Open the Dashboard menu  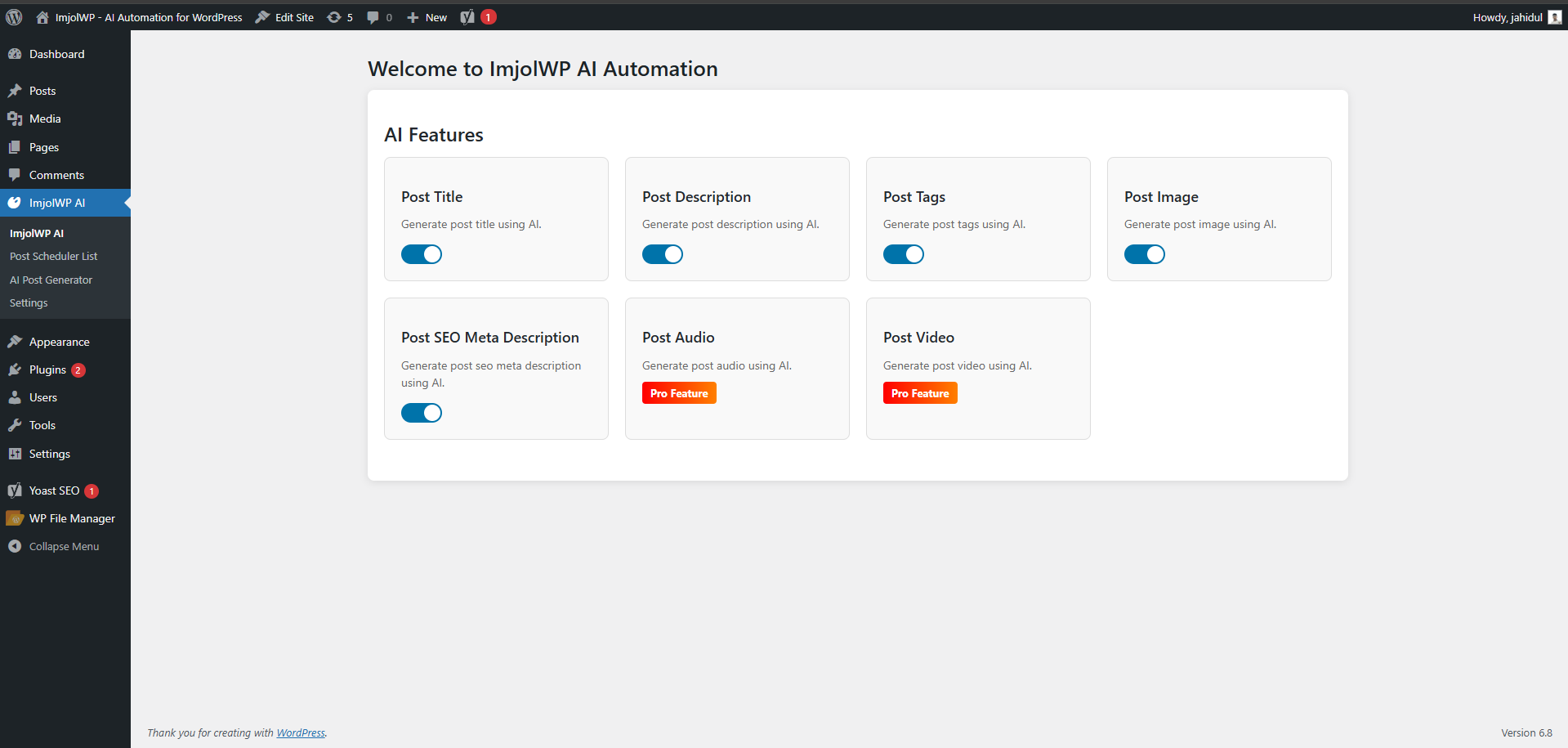(65, 54)
